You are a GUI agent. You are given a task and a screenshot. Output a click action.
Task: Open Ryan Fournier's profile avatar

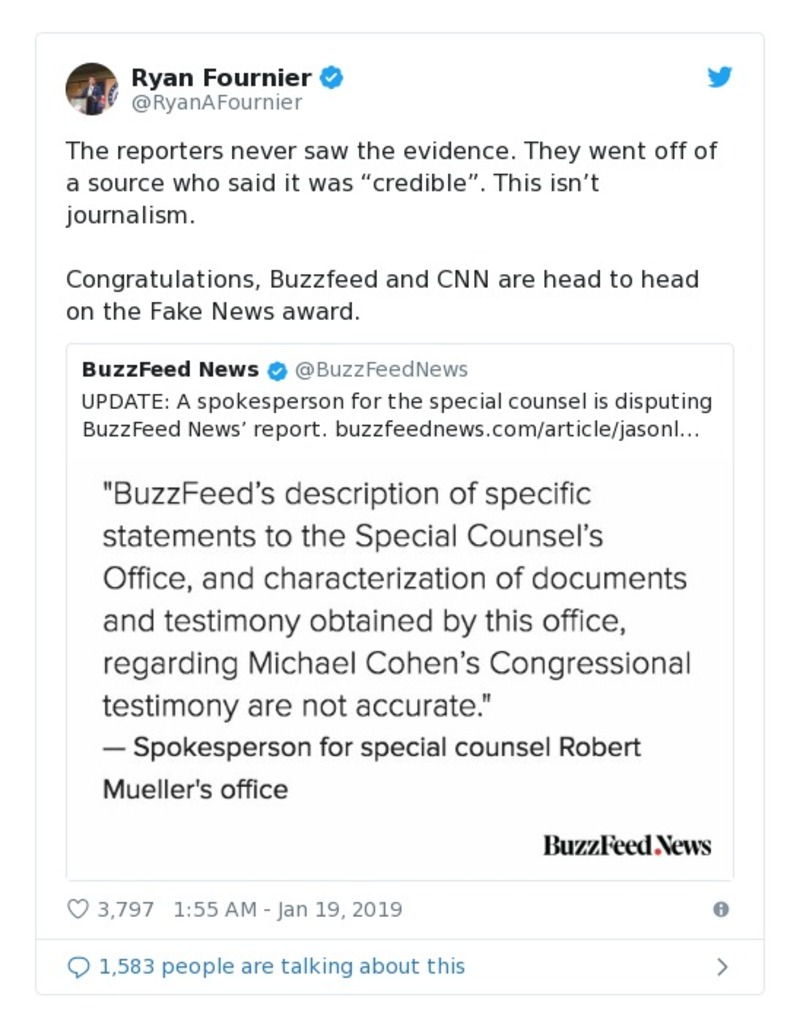(x=92, y=88)
